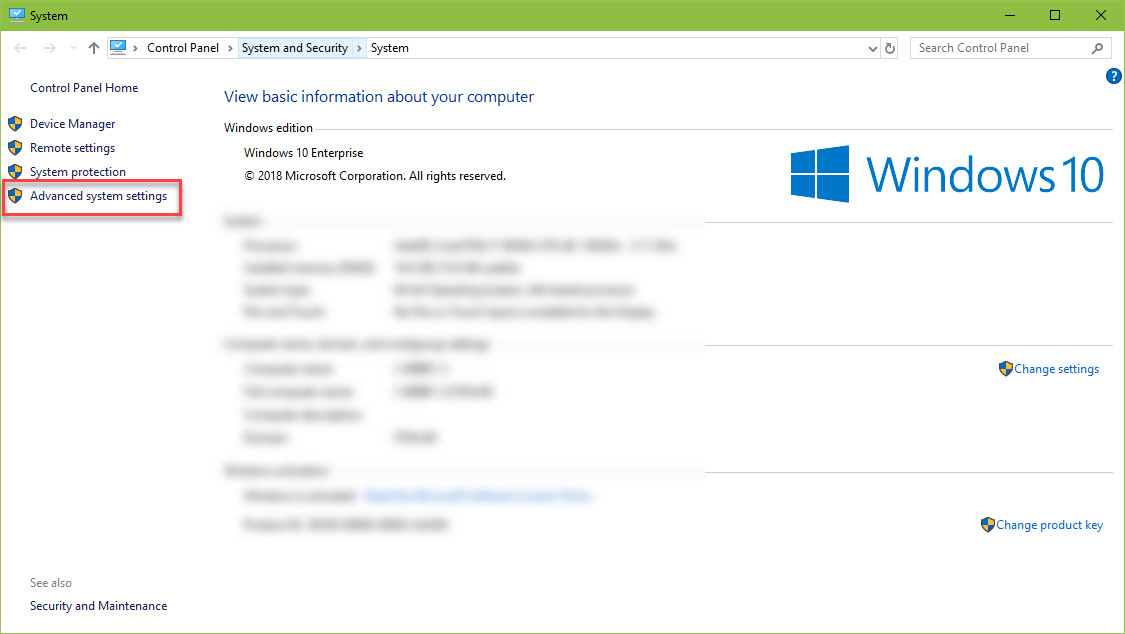
Task: Click the computer icon in the address bar
Action: point(118,47)
